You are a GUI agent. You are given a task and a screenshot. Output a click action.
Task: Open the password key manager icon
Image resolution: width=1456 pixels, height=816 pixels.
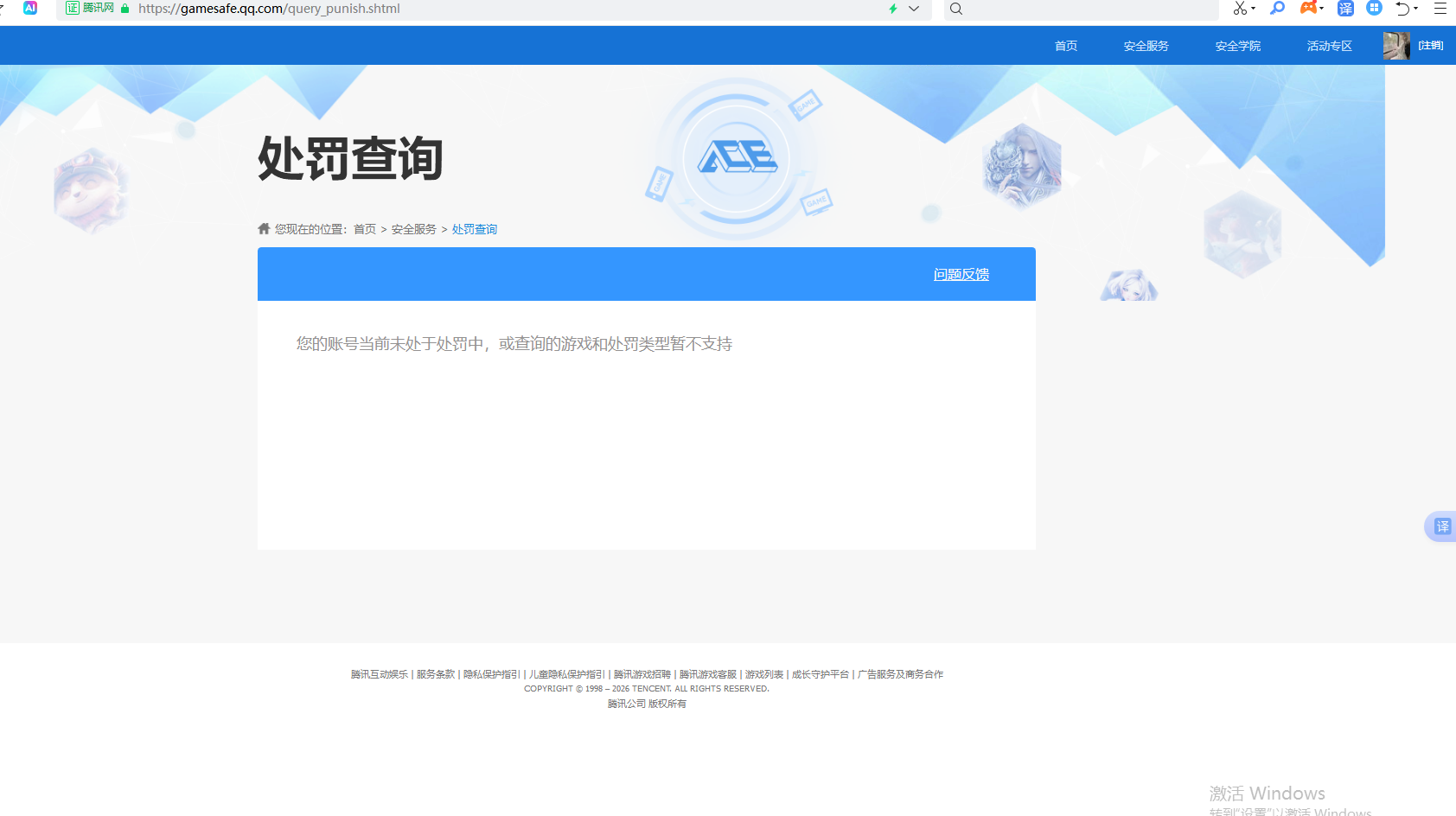[1278, 9]
